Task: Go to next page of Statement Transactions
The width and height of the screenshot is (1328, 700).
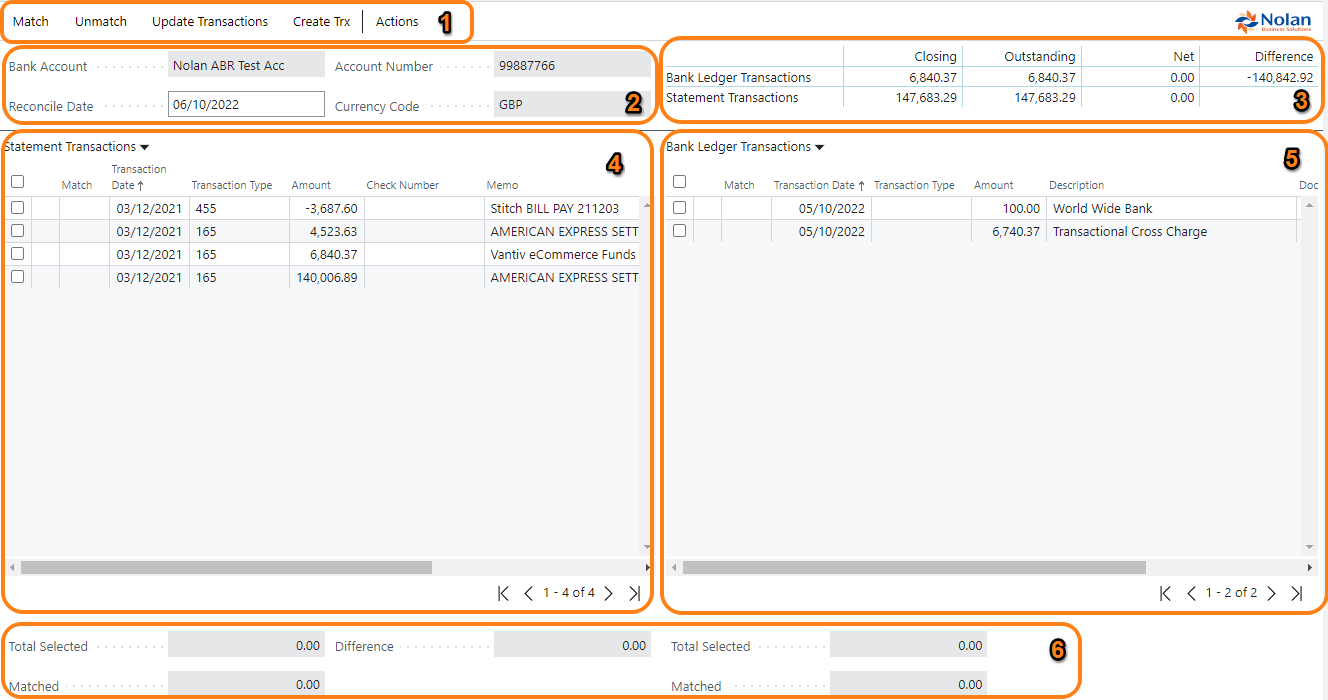Action: tap(608, 593)
